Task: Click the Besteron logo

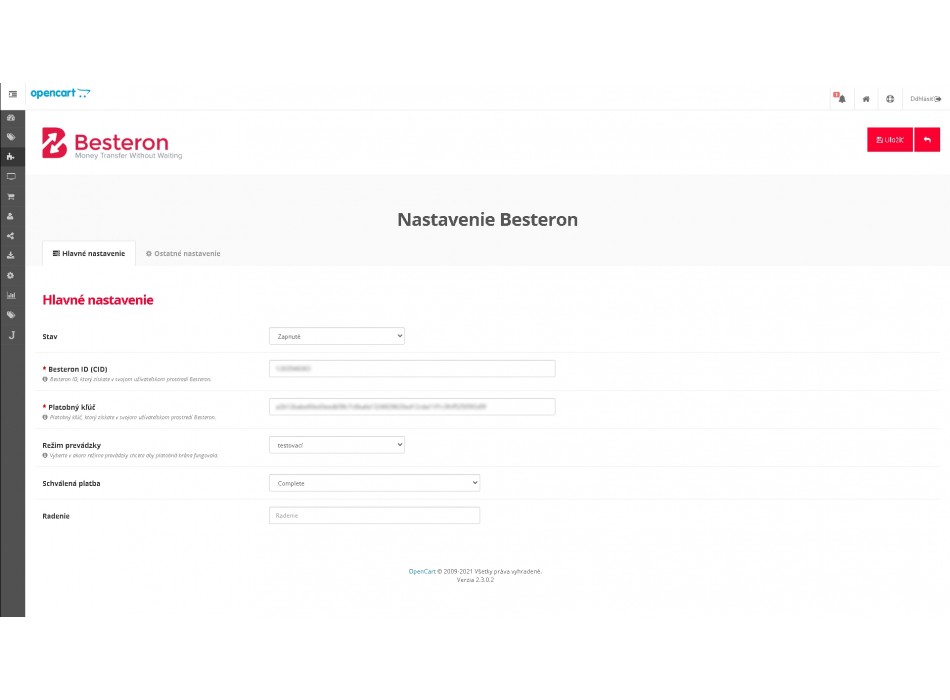Action: click(x=112, y=143)
